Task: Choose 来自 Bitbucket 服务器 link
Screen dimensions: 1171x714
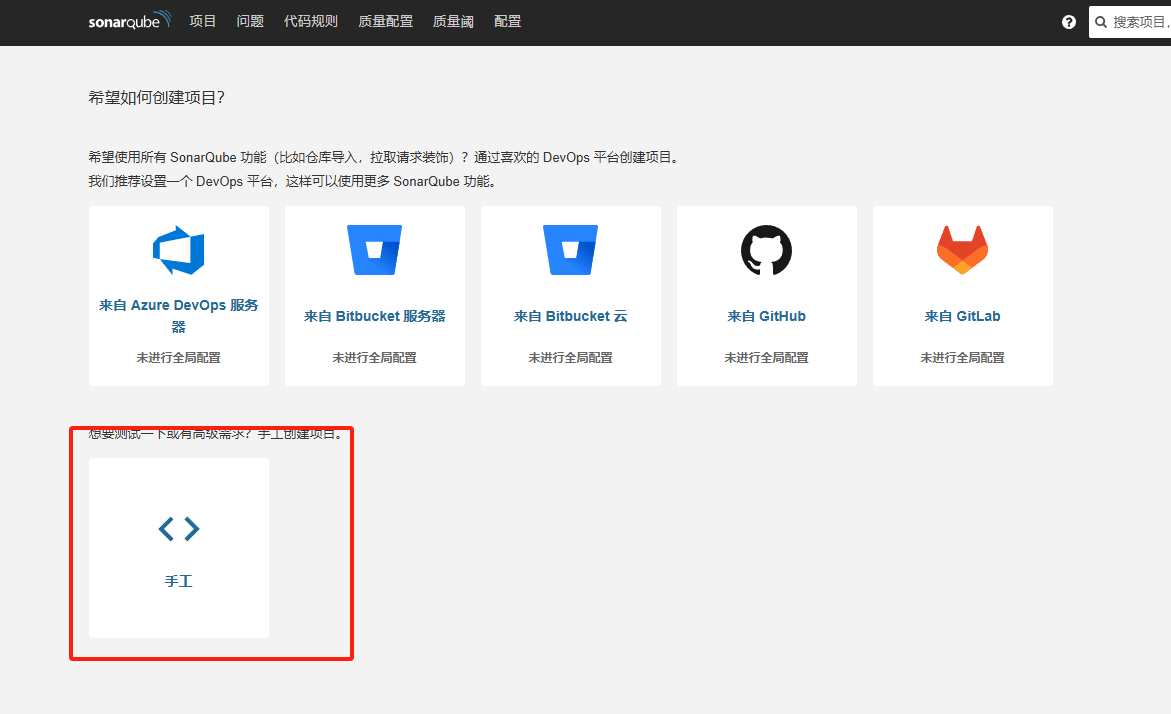Action: [374, 316]
